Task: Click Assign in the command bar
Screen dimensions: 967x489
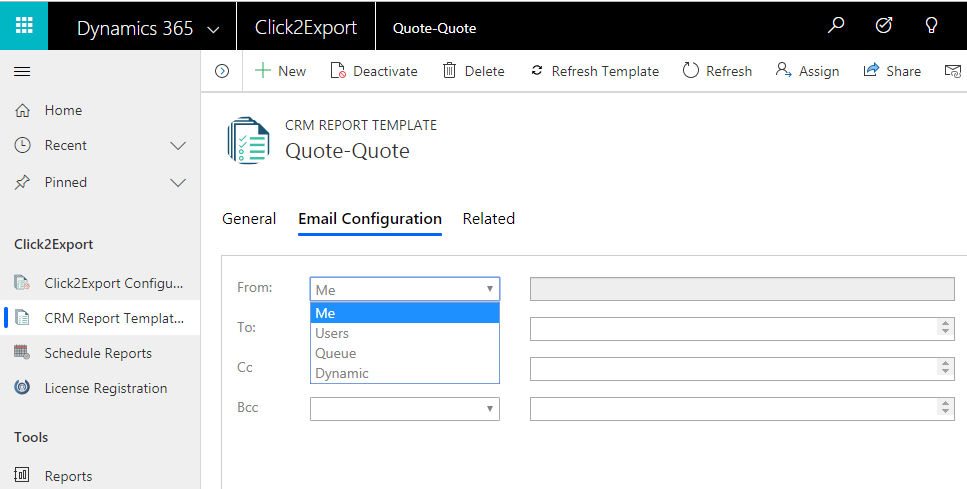Action: tap(807, 71)
